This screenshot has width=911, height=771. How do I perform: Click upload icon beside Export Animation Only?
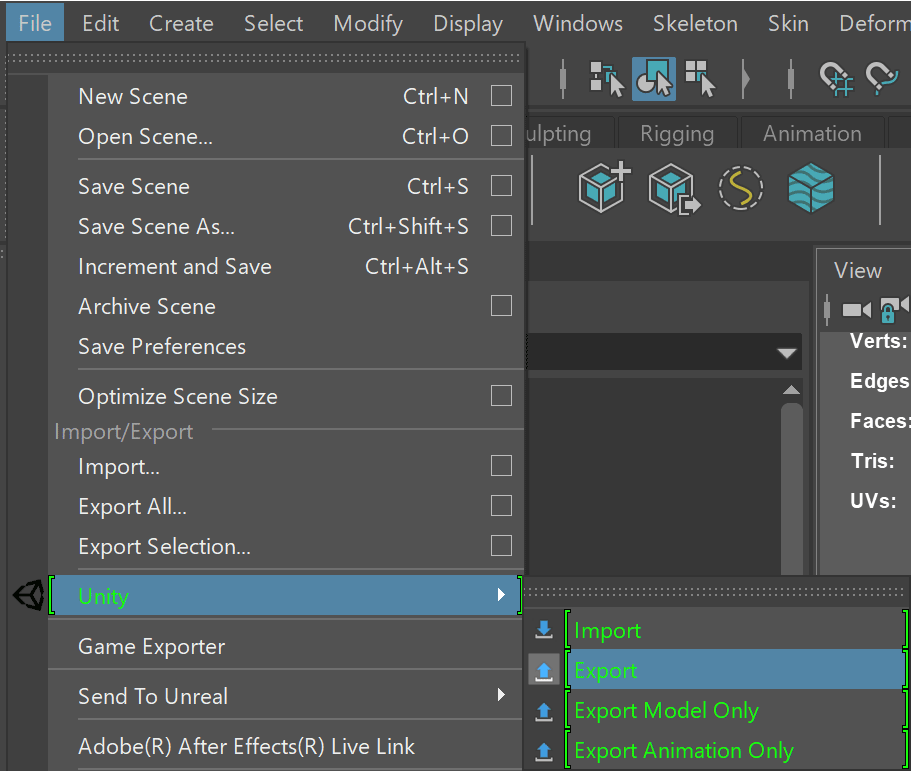(544, 750)
